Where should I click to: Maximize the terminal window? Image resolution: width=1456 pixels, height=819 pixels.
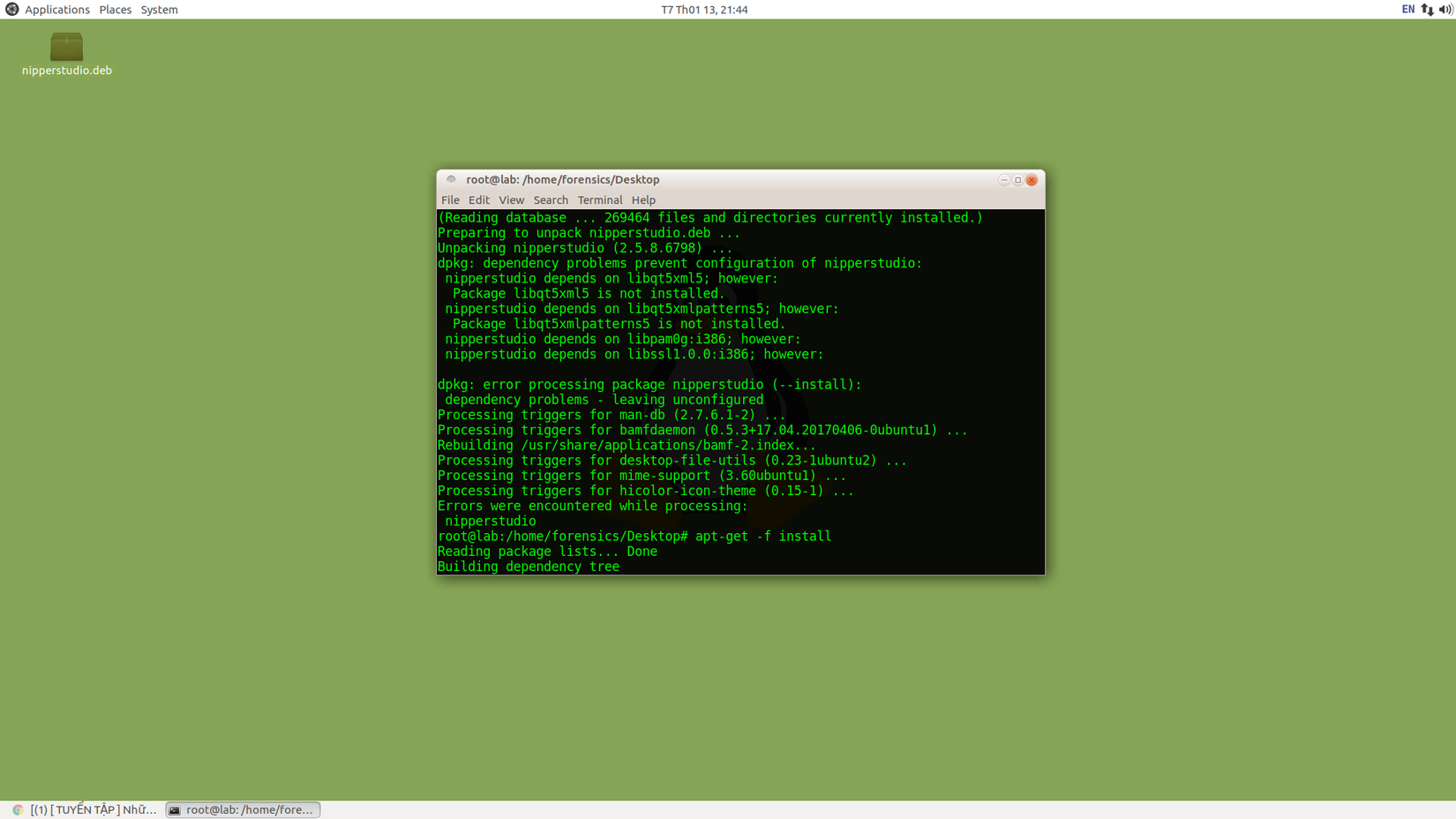(1017, 180)
